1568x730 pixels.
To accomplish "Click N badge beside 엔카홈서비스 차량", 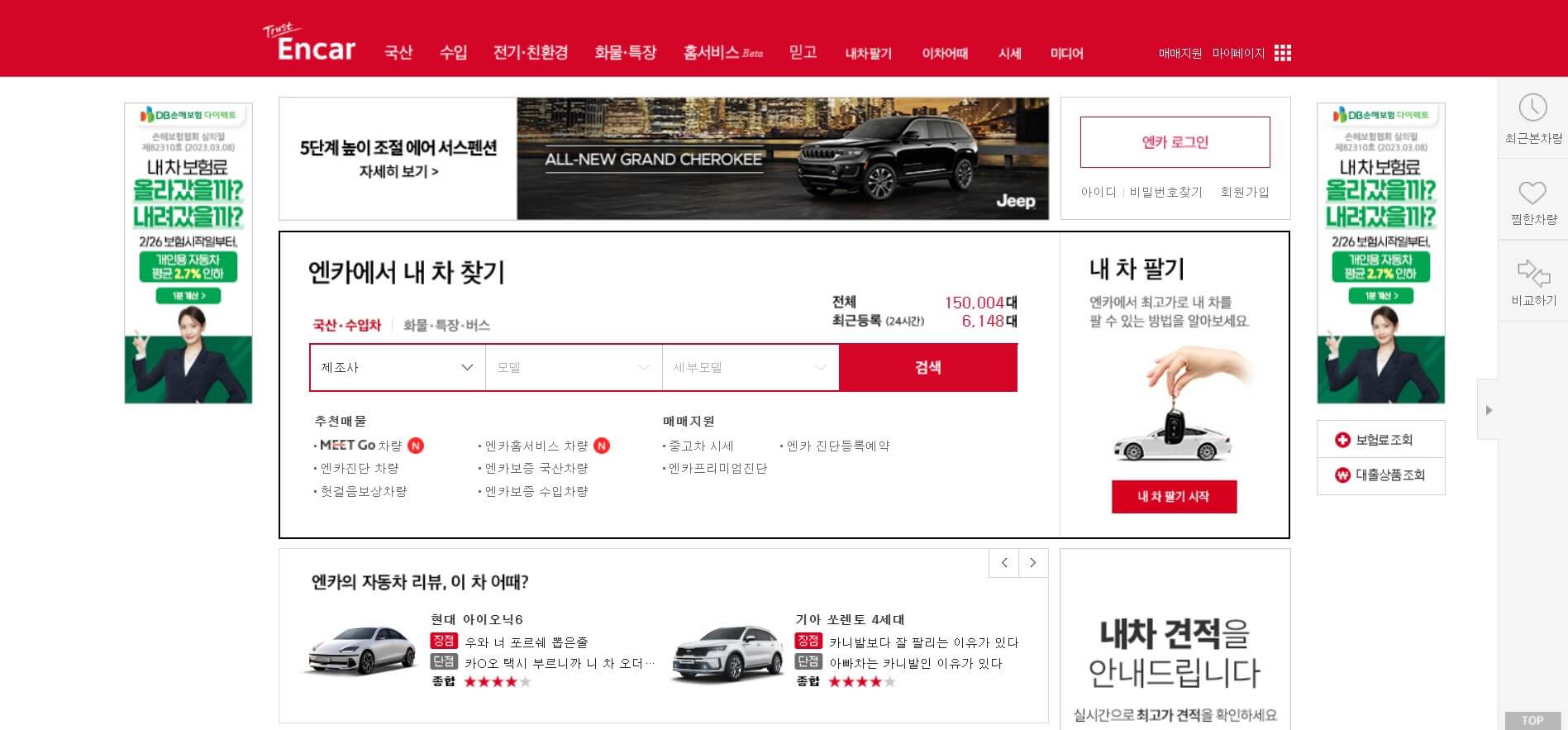I will coord(602,446).
